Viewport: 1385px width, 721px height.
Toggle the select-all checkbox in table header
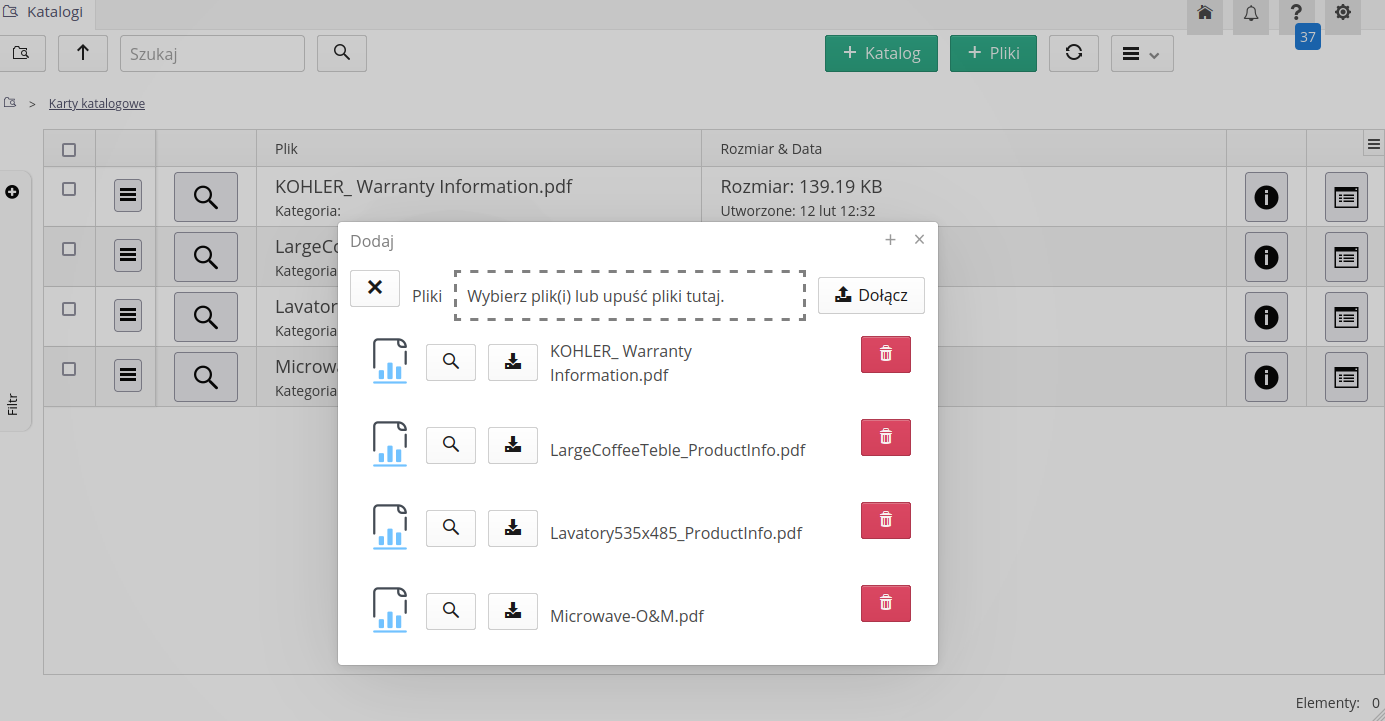pyautogui.click(x=69, y=150)
